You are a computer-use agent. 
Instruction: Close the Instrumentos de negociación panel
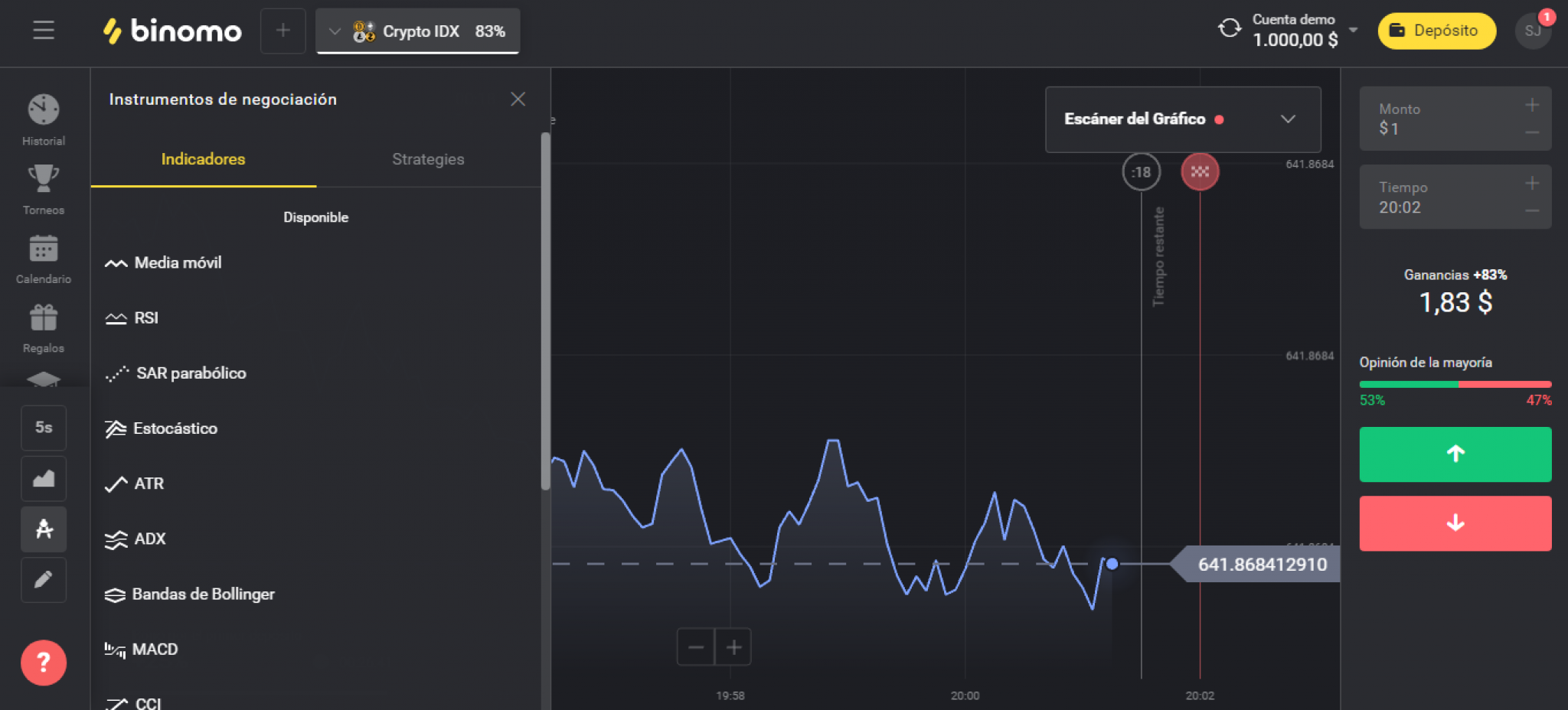[x=518, y=99]
